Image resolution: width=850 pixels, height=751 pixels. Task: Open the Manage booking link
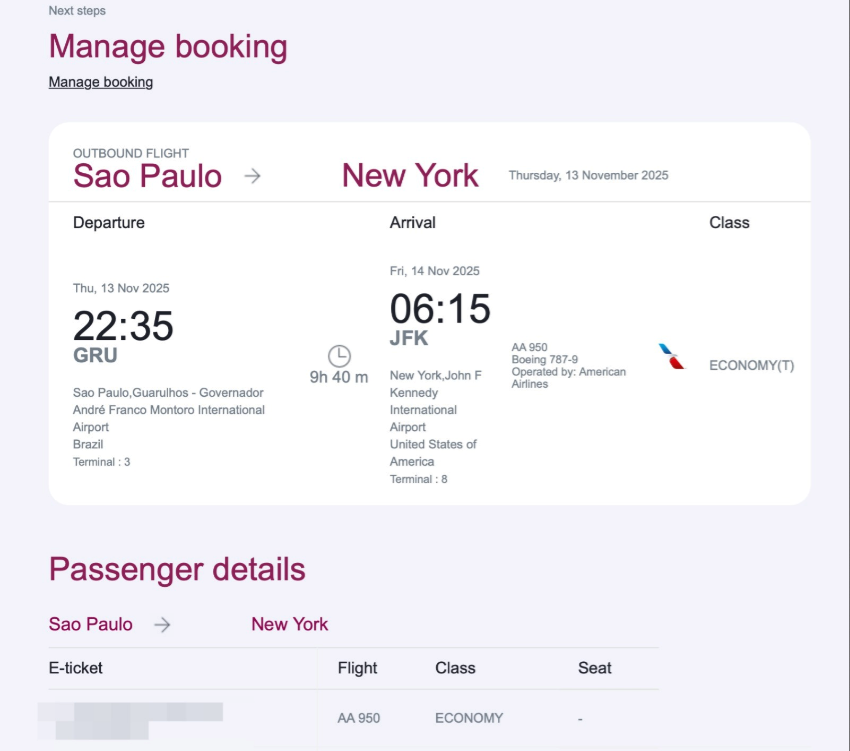101,81
